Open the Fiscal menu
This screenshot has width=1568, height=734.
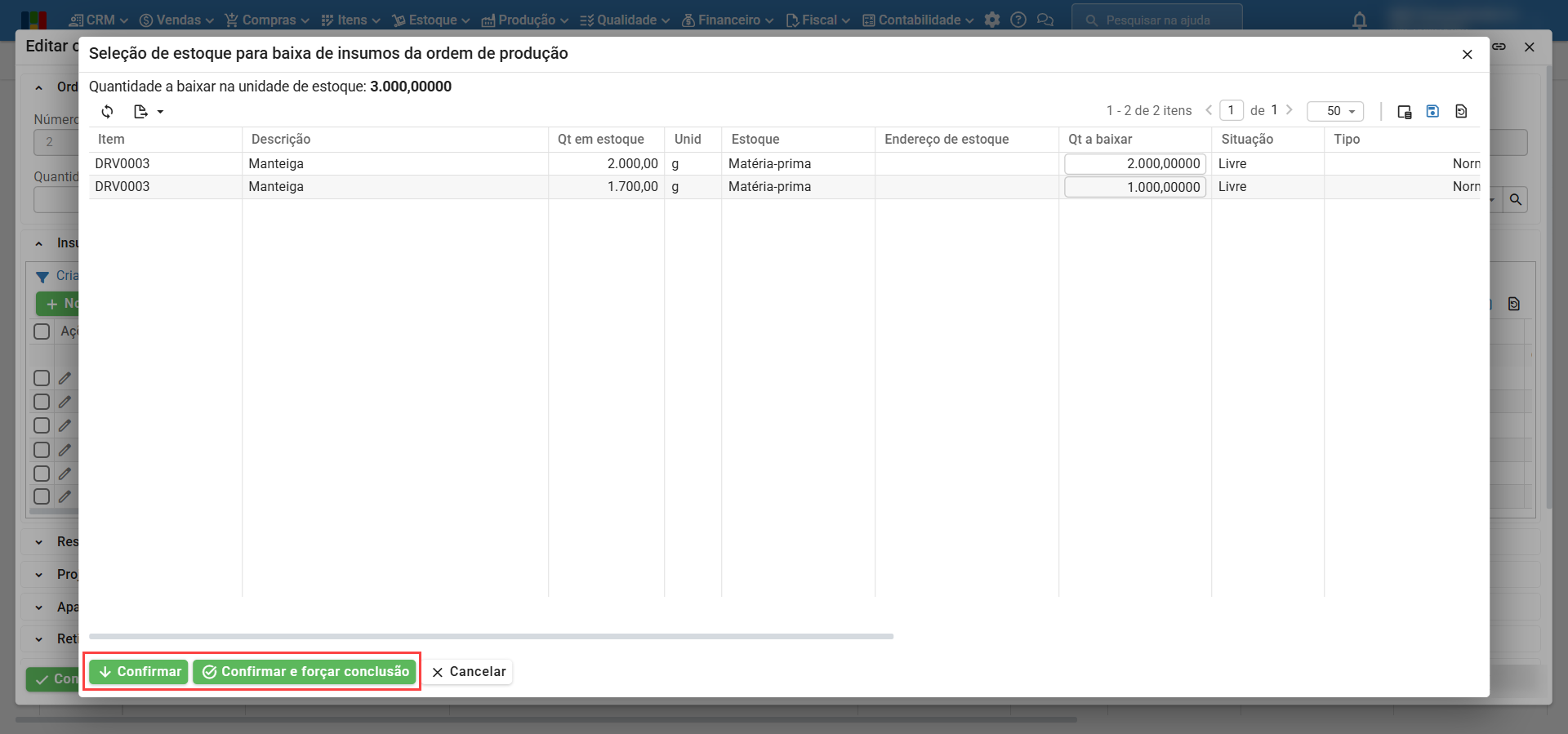[818, 20]
